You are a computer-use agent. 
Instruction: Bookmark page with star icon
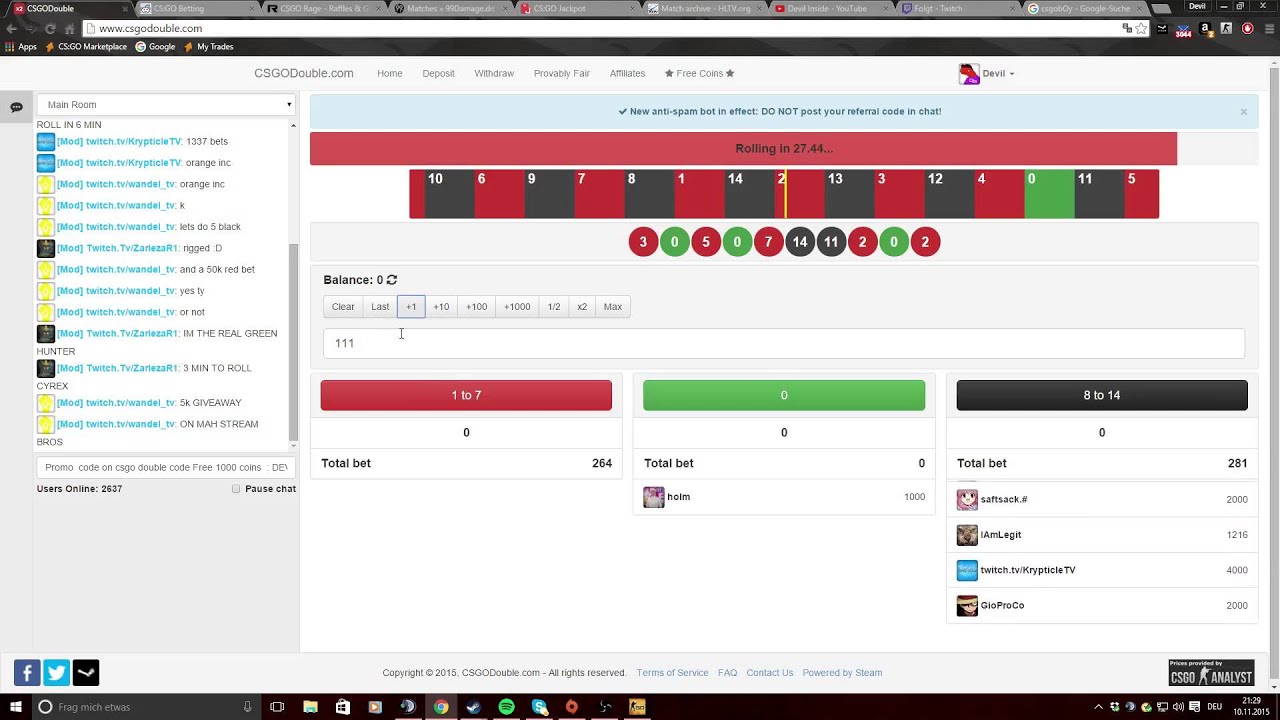tap(1142, 29)
